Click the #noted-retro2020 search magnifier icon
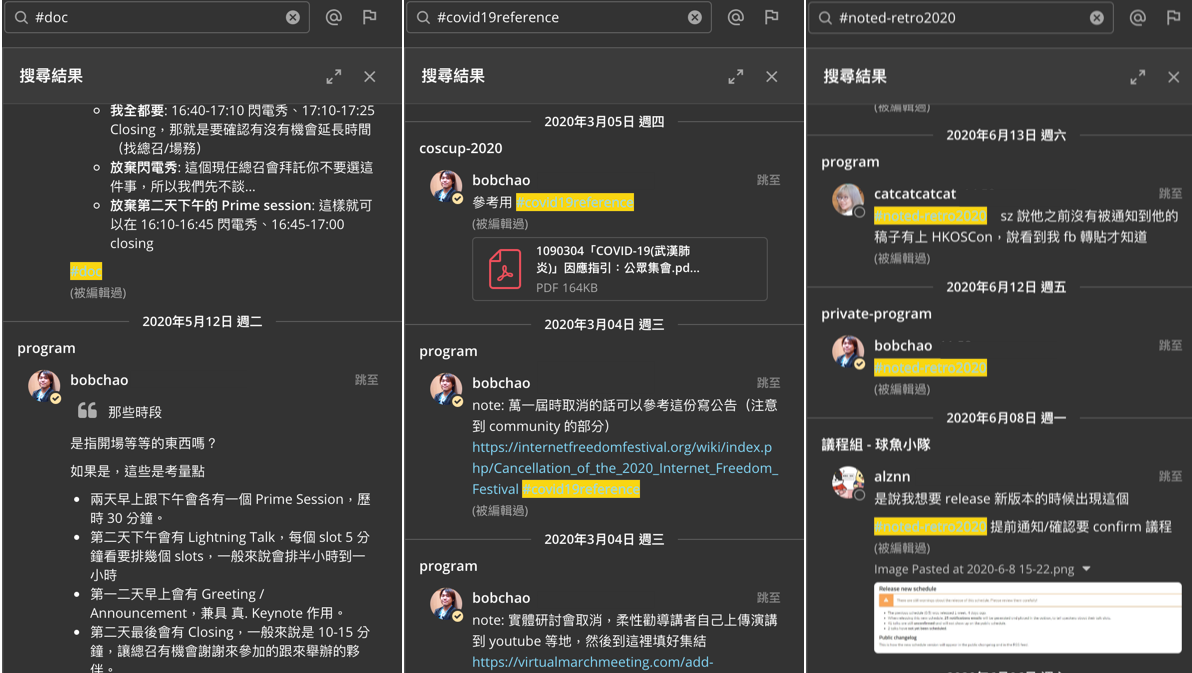This screenshot has width=1192, height=673. [x=826, y=17]
